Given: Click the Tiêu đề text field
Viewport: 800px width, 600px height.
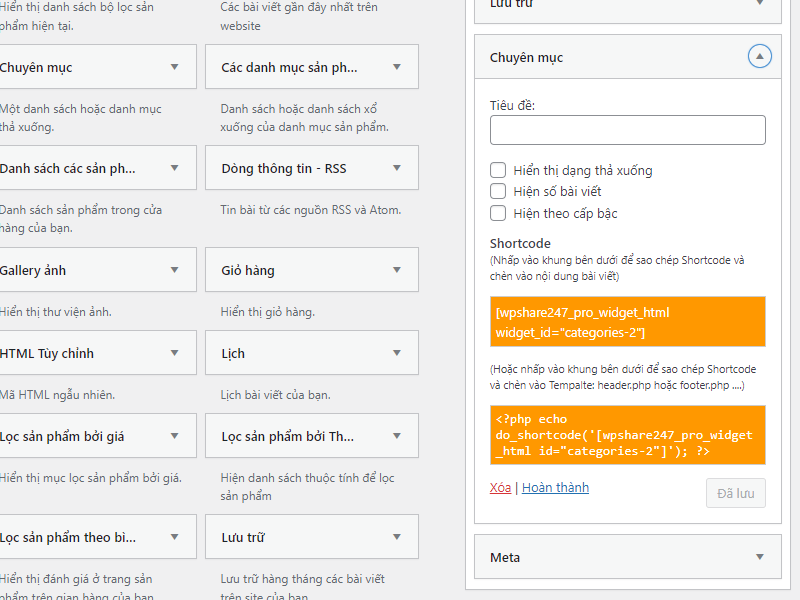Looking at the screenshot, I should click(627, 130).
